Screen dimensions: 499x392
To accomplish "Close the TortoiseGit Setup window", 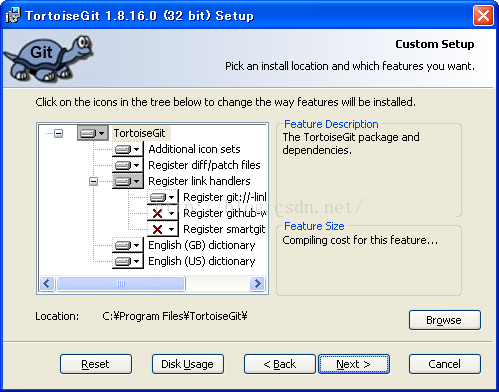I will tap(483, 15).
